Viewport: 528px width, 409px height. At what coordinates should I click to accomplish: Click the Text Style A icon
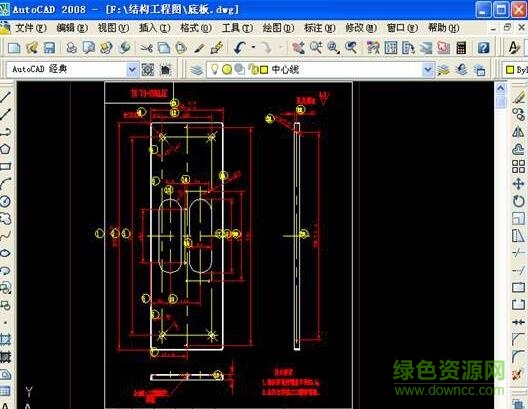click(x=514, y=48)
